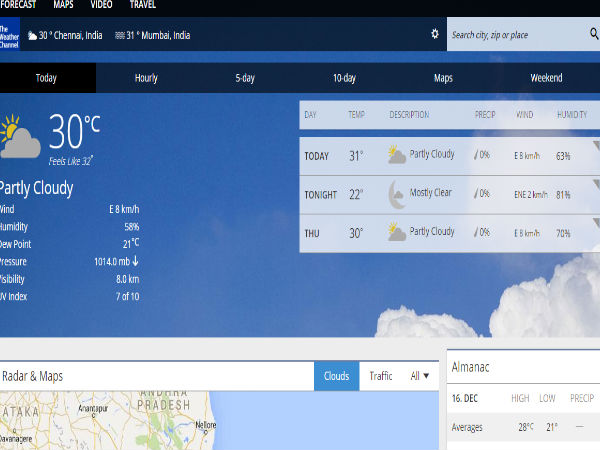
Task: Show the Traffic map layer
Action: tap(381, 376)
